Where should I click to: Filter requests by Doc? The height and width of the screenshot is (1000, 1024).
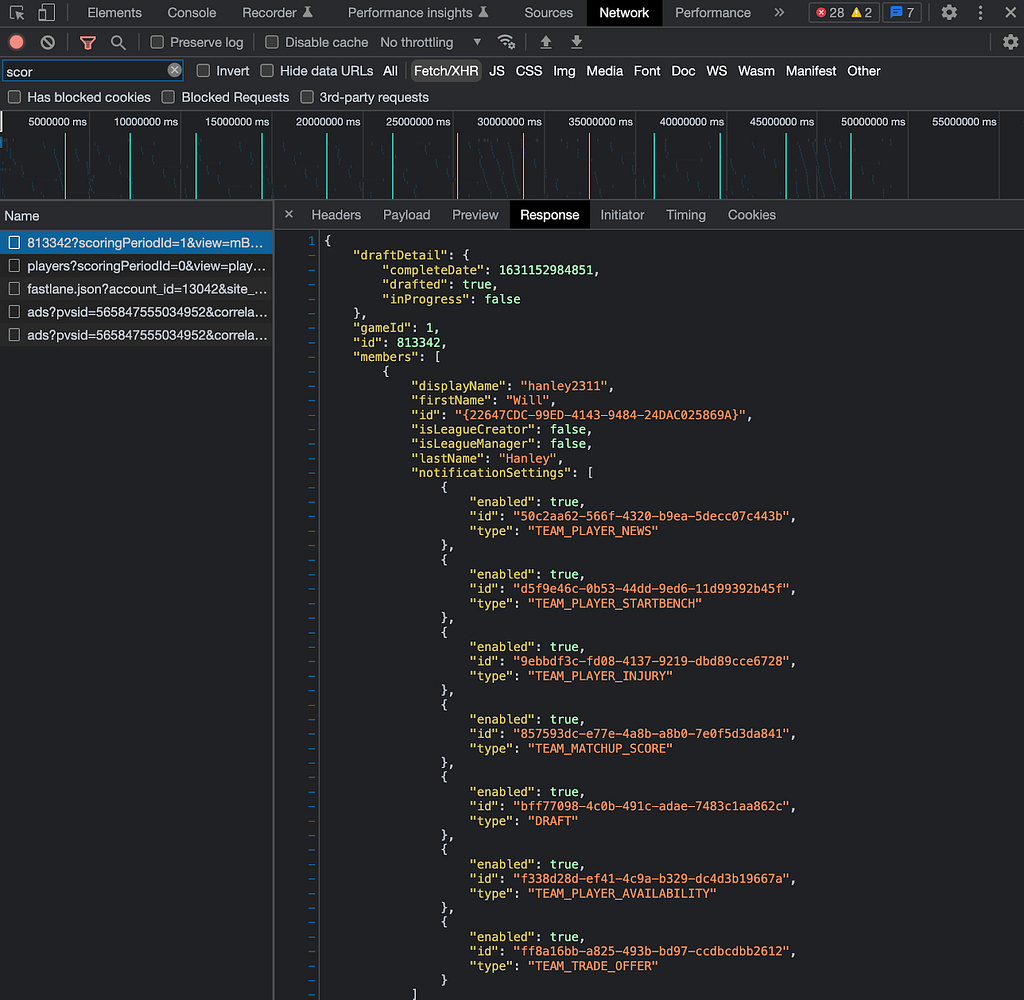(x=683, y=71)
